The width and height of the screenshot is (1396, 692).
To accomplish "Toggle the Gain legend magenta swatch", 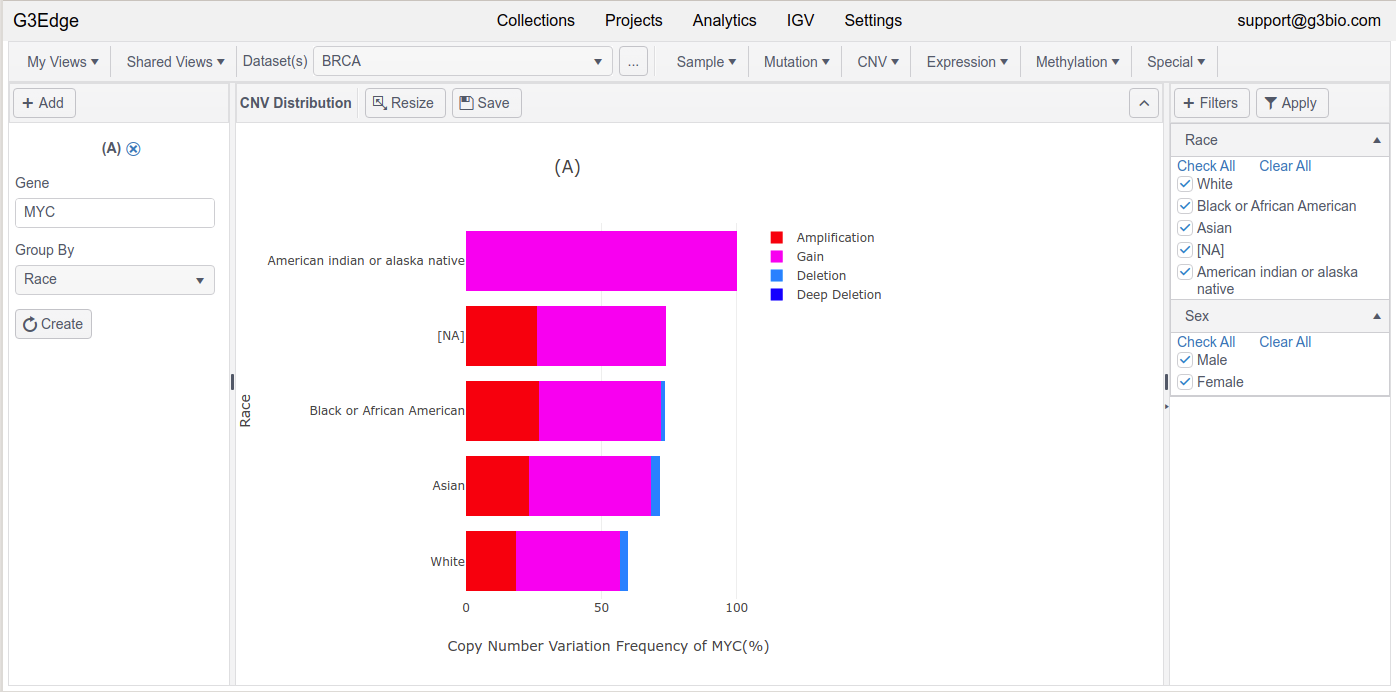I will 777,257.
